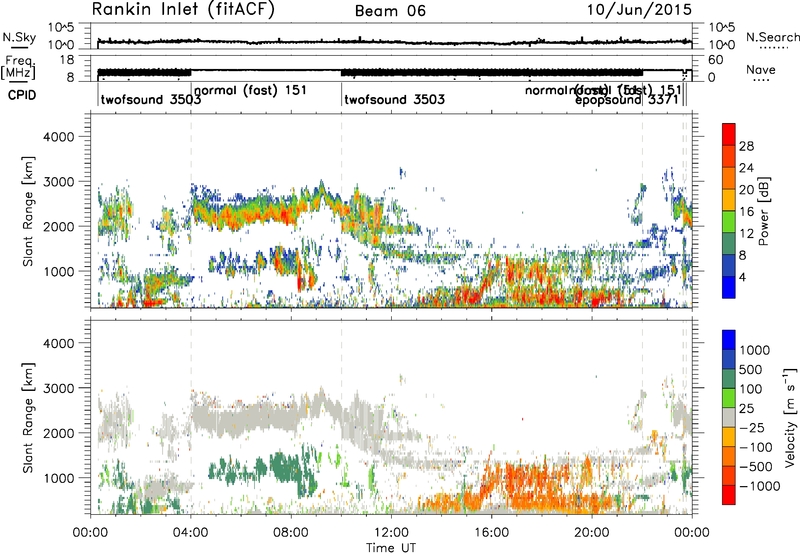Click the '-1000' tick on Velocity colorbar
The height and width of the screenshot is (554, 800).
[759, 486]
